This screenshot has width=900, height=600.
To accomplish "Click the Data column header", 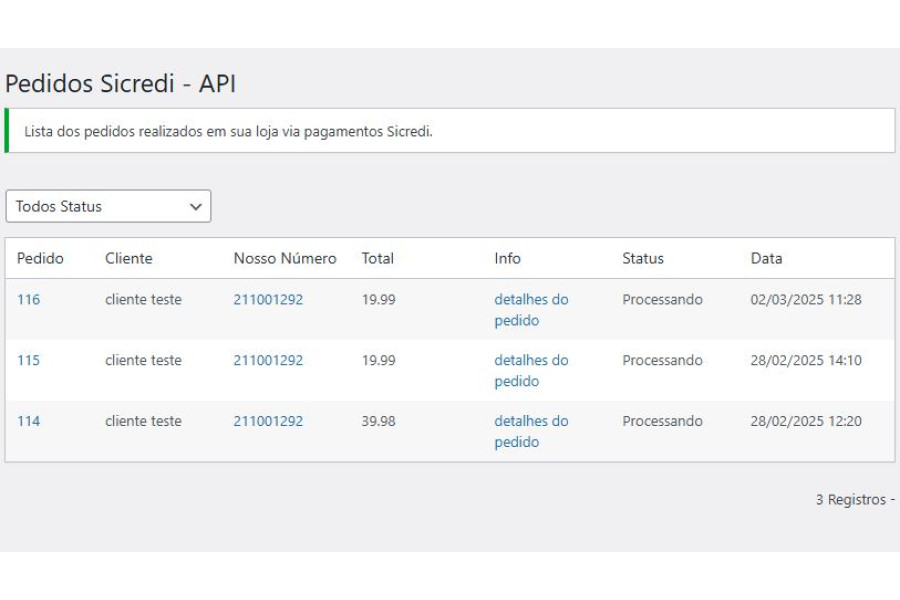I will tap(766, 258).
